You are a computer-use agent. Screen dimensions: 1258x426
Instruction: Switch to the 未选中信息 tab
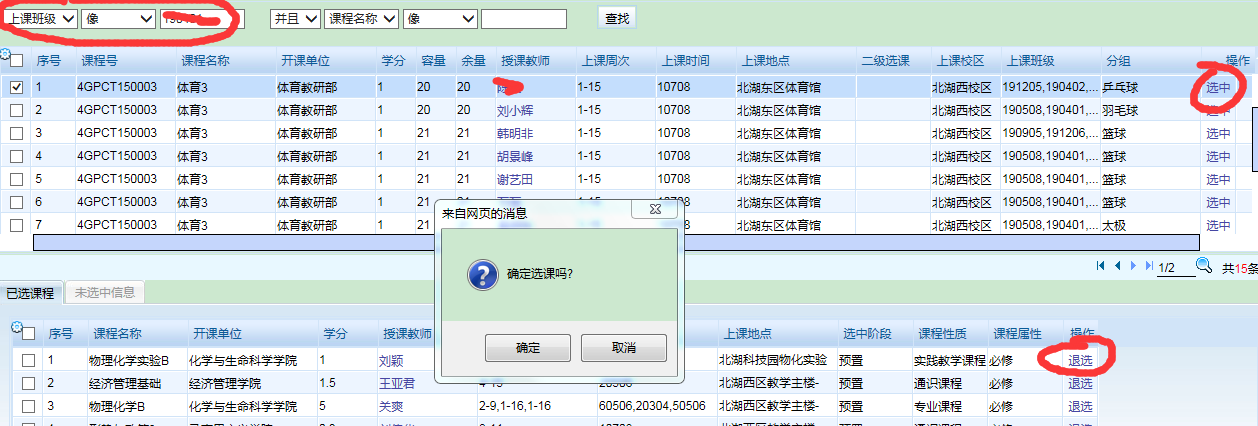point(105,293)
